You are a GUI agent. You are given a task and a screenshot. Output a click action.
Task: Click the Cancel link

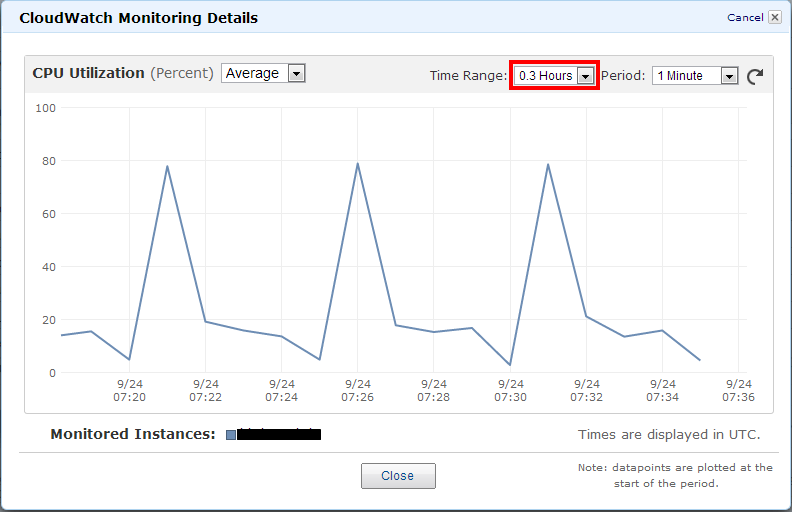pos(745,18)
